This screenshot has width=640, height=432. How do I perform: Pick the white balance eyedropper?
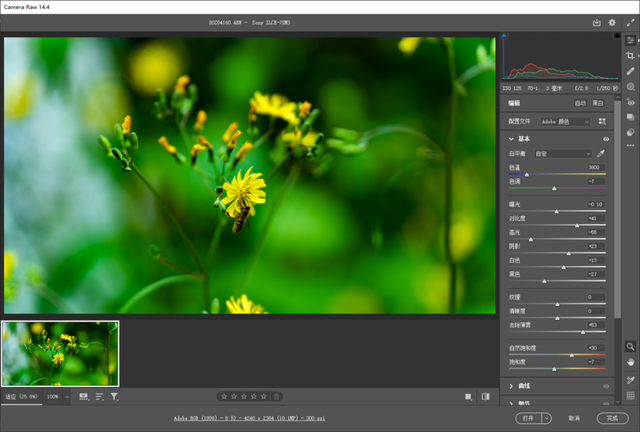pos(602,154)
